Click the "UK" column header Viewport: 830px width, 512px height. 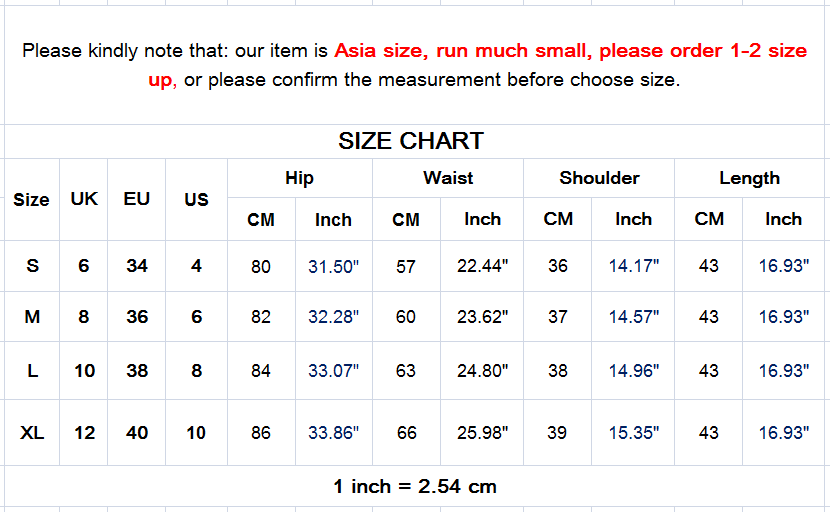(x=84, y=199)
